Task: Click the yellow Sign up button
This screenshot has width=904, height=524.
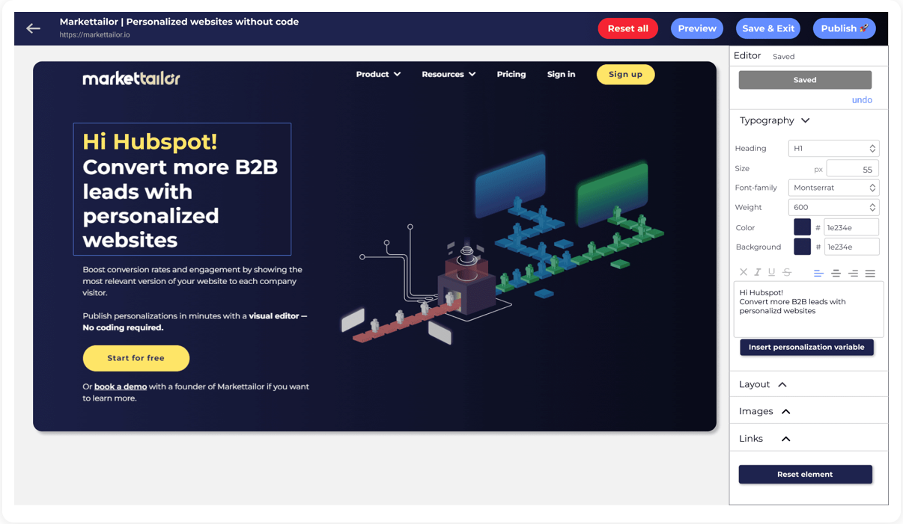Action: 626,74
